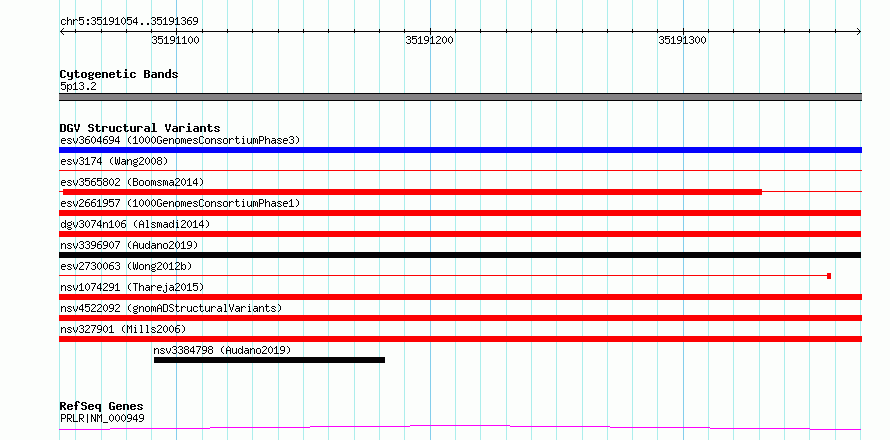Click the red nsv327901 variant bar

(460, 339)
